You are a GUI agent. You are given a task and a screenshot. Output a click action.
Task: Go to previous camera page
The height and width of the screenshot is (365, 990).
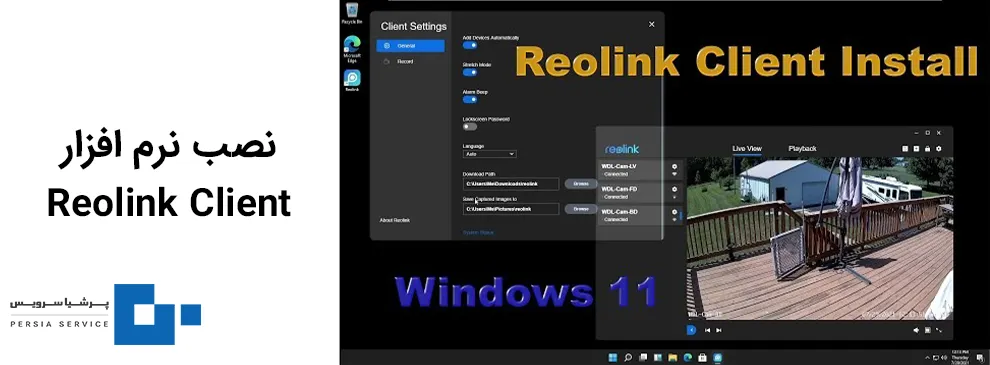click(708, 330)
